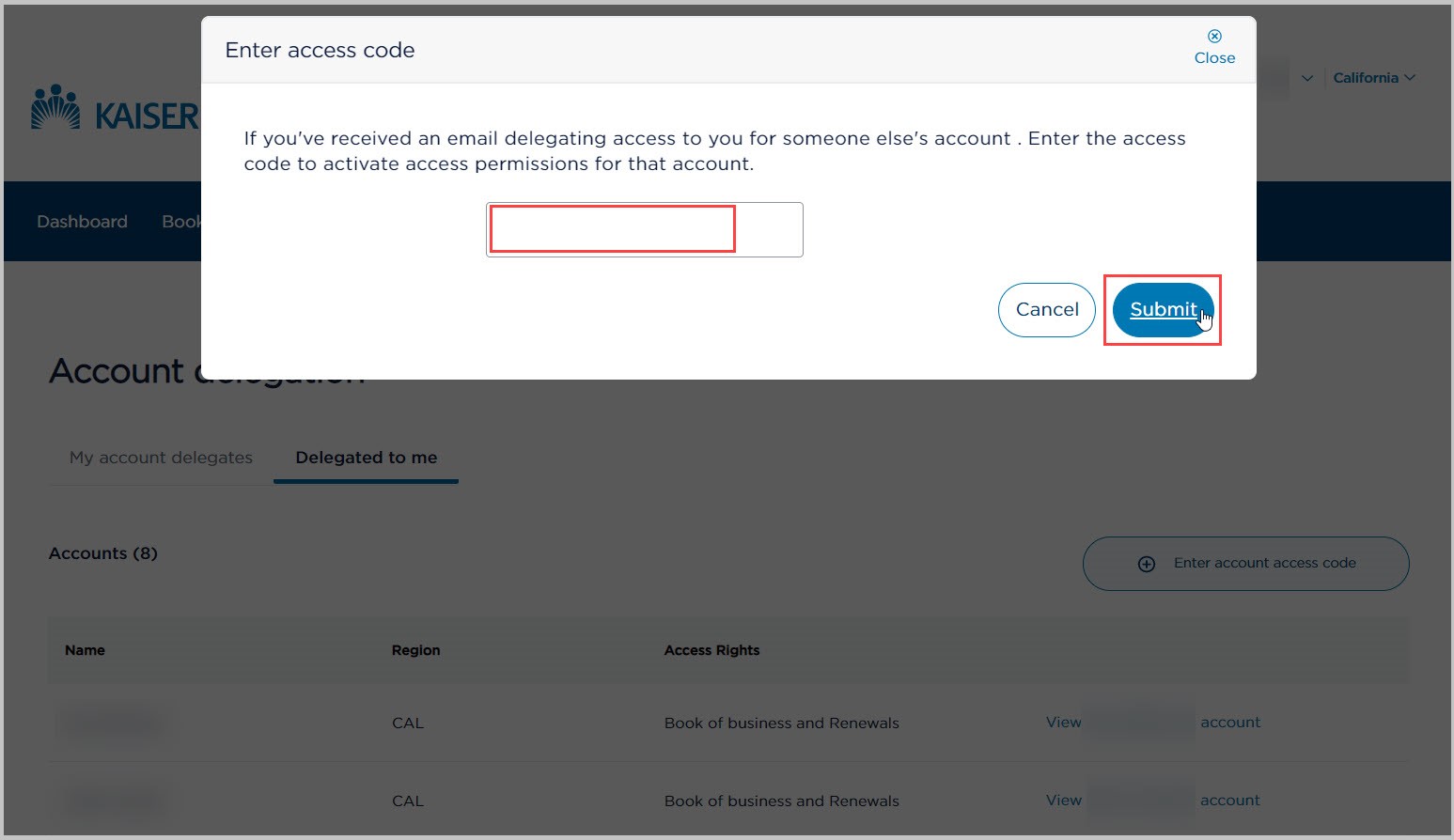Expand the California region dropdown
This screenshot has width=1454, height=840.
pyautogui.click(x=1374, y=78)
